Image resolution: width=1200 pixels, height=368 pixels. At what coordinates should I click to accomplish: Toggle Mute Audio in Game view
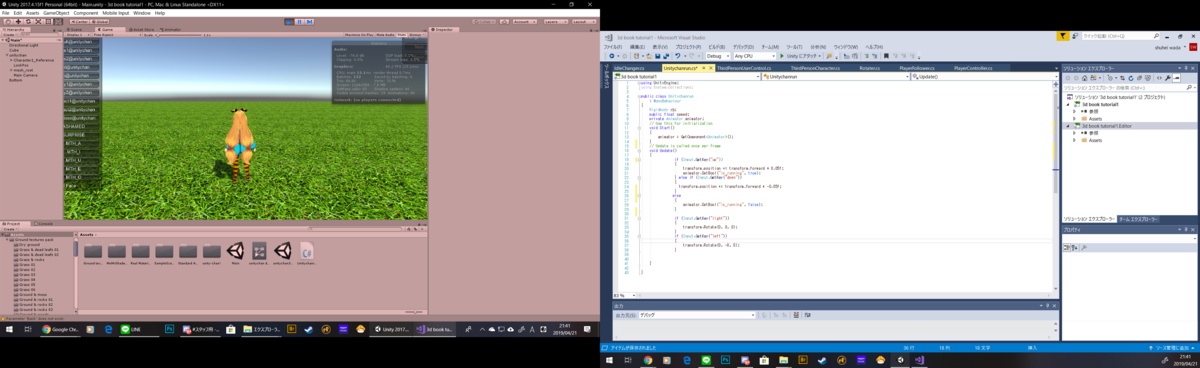point(384,35)
